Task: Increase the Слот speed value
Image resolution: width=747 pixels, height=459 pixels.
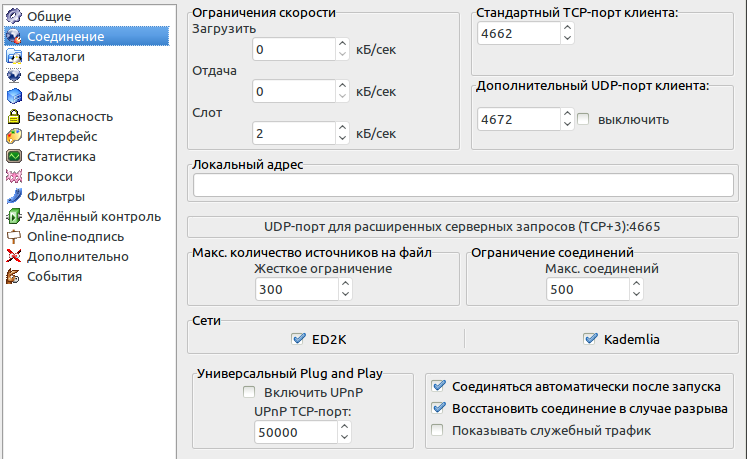Action: click(342, 128)
